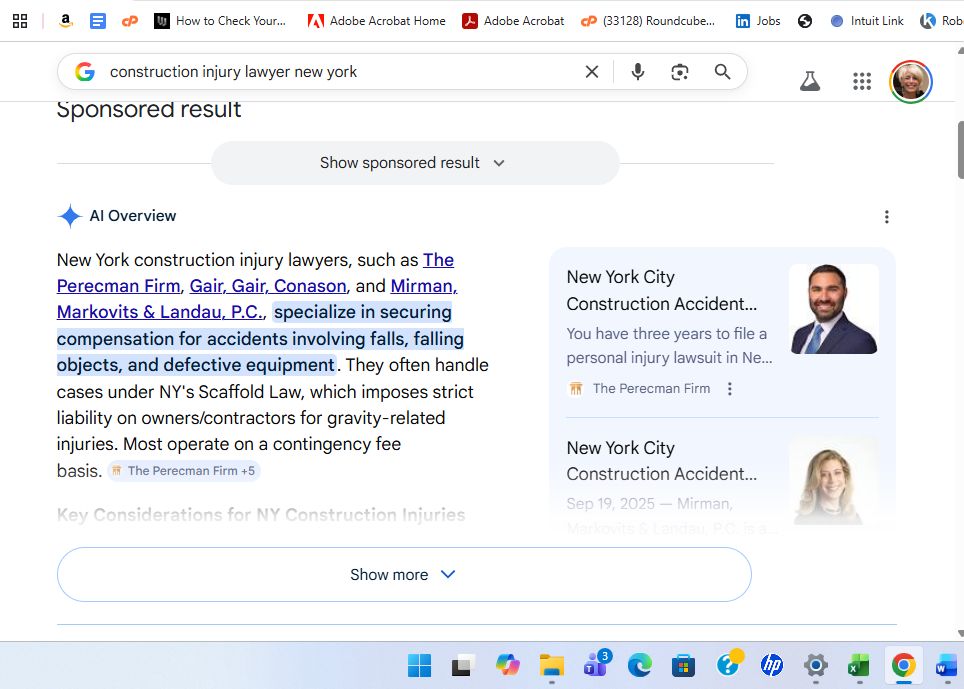Open File Explorer on taskbar
The width and height of the screenshot is (964, 689).
click(x=551, y=665)
